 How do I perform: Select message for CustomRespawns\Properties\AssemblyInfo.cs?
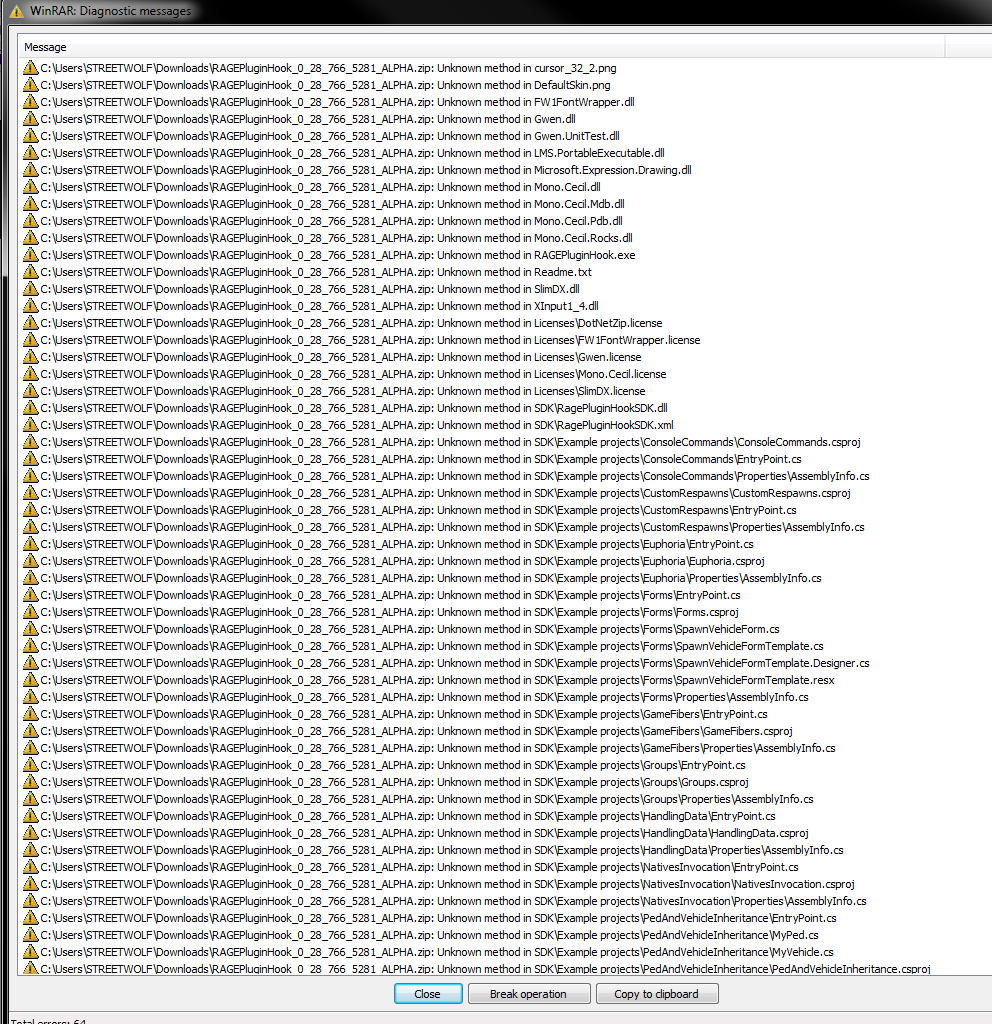(x=452, y=527)
